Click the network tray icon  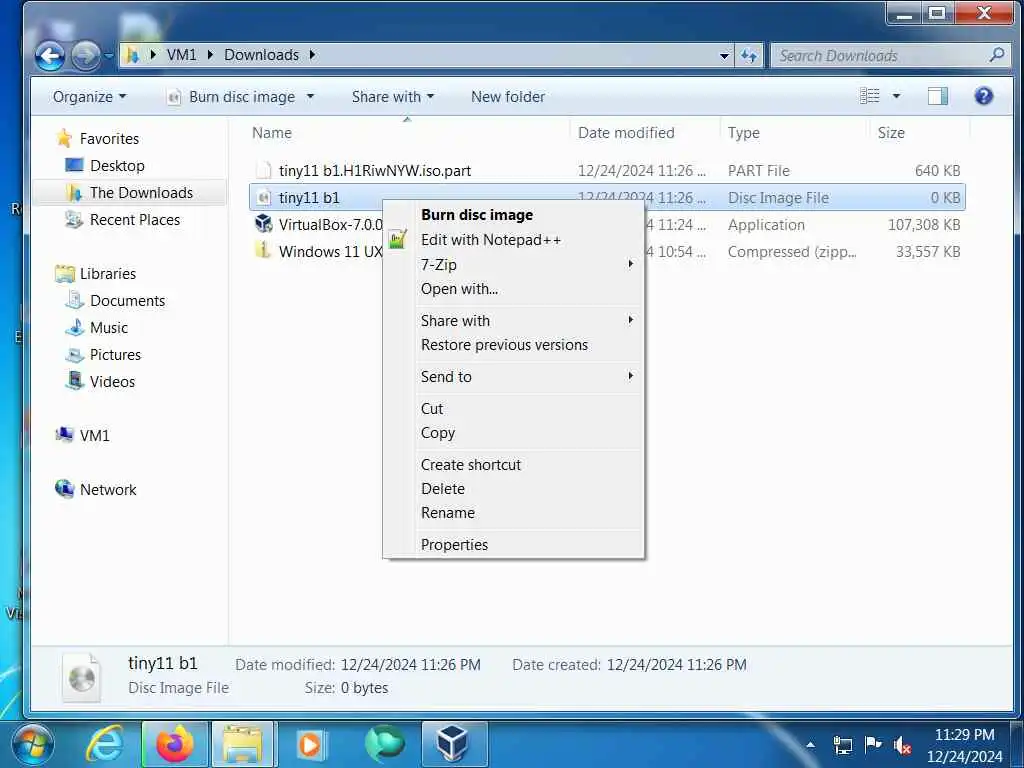click(842, 745)
